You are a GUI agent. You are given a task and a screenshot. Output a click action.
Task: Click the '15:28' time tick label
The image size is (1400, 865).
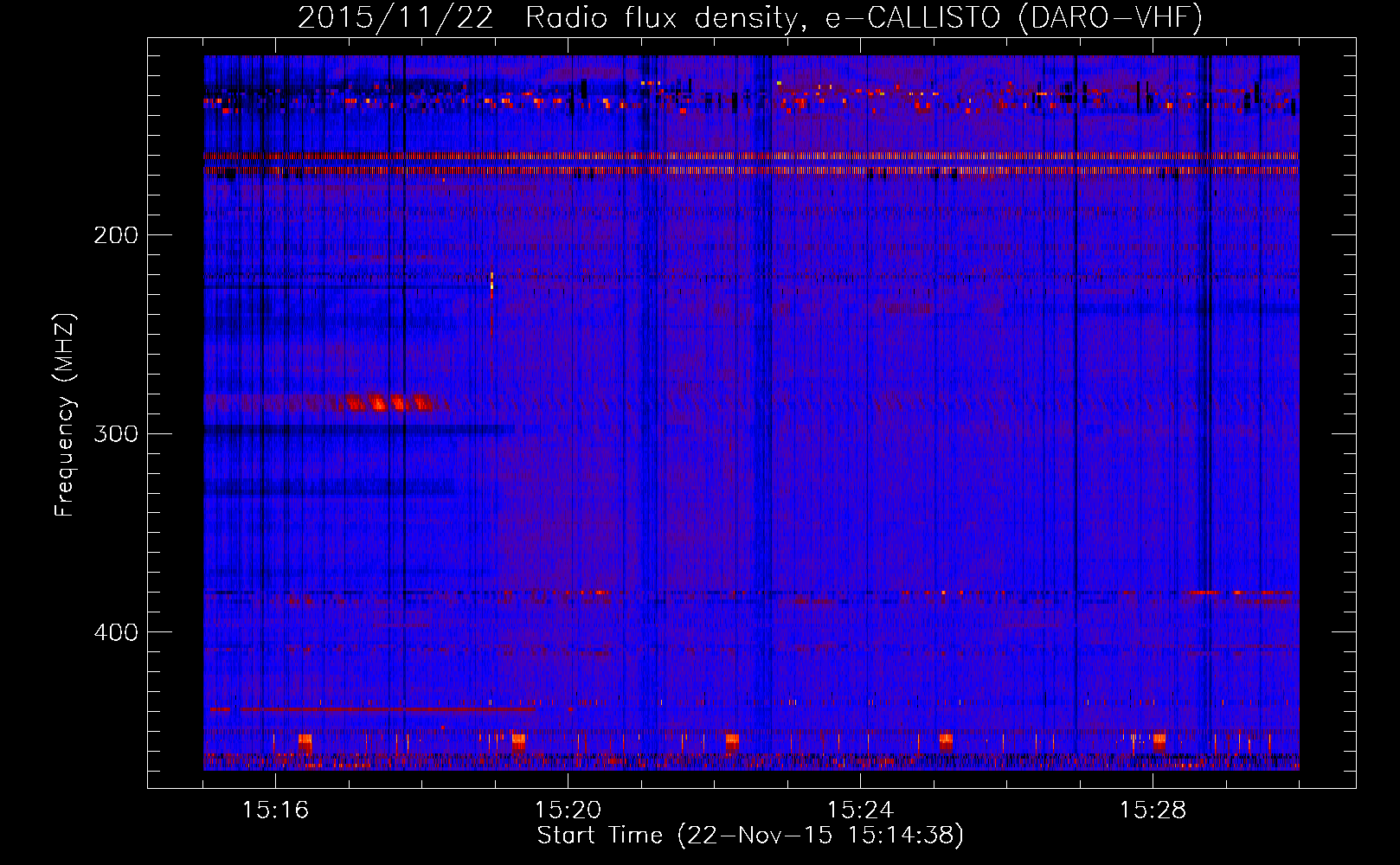[x=1153, y=810]
